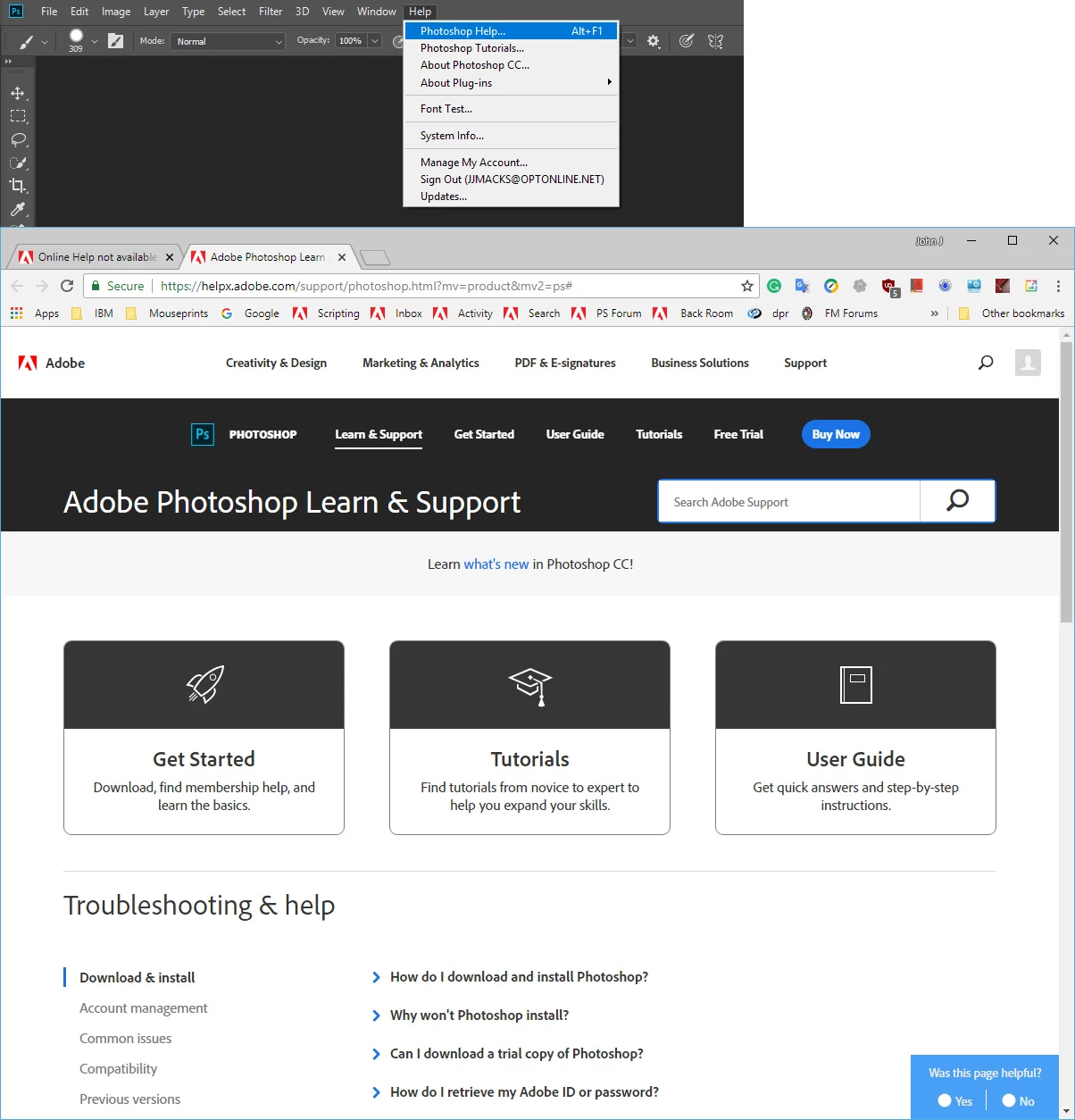Open the profile avatar icon on Adobe page
Image resolution: width=1075 pixels, height=1120 pixels.
(x=1028, y=363)
